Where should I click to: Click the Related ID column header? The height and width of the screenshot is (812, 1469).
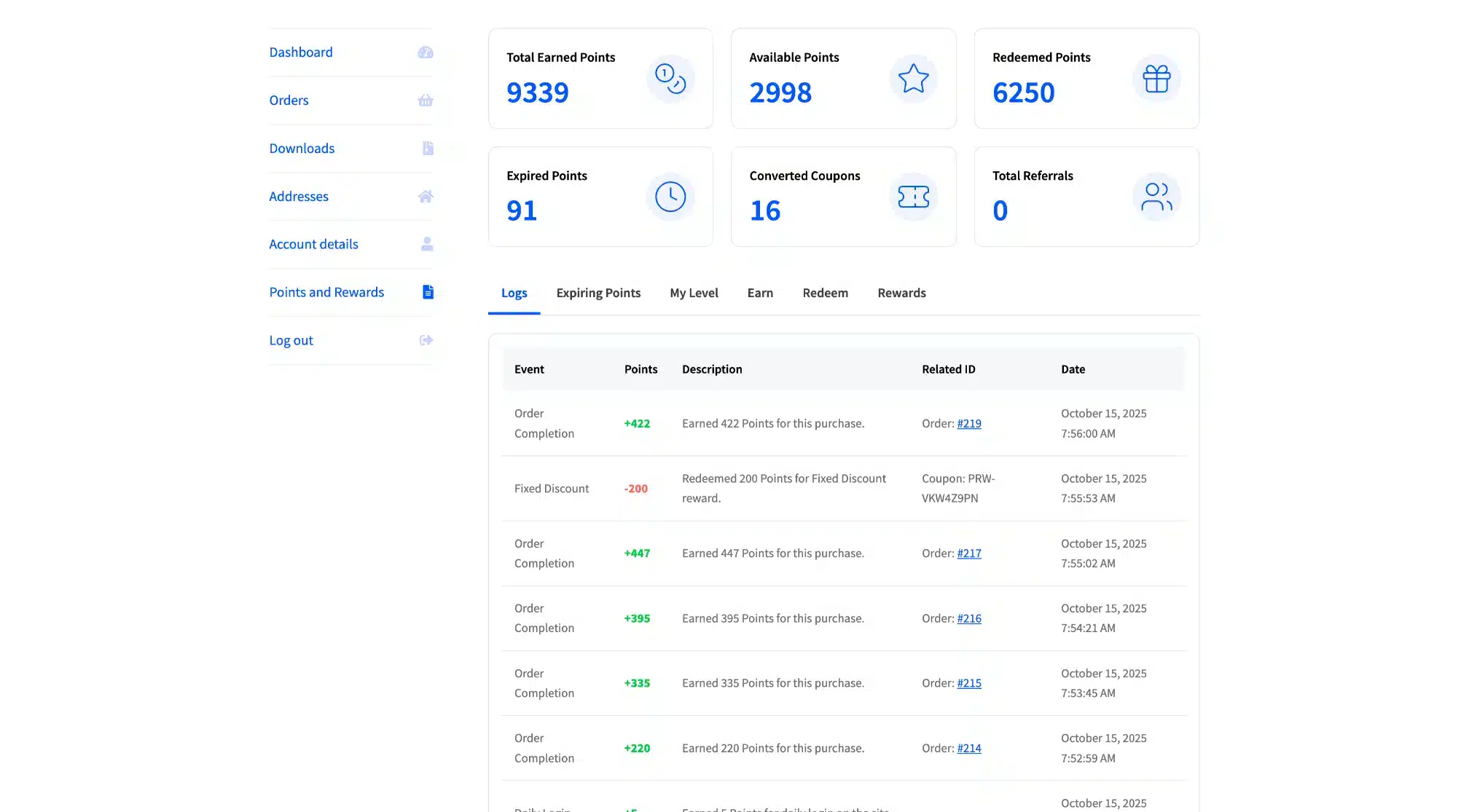click(x=948, y=369)
